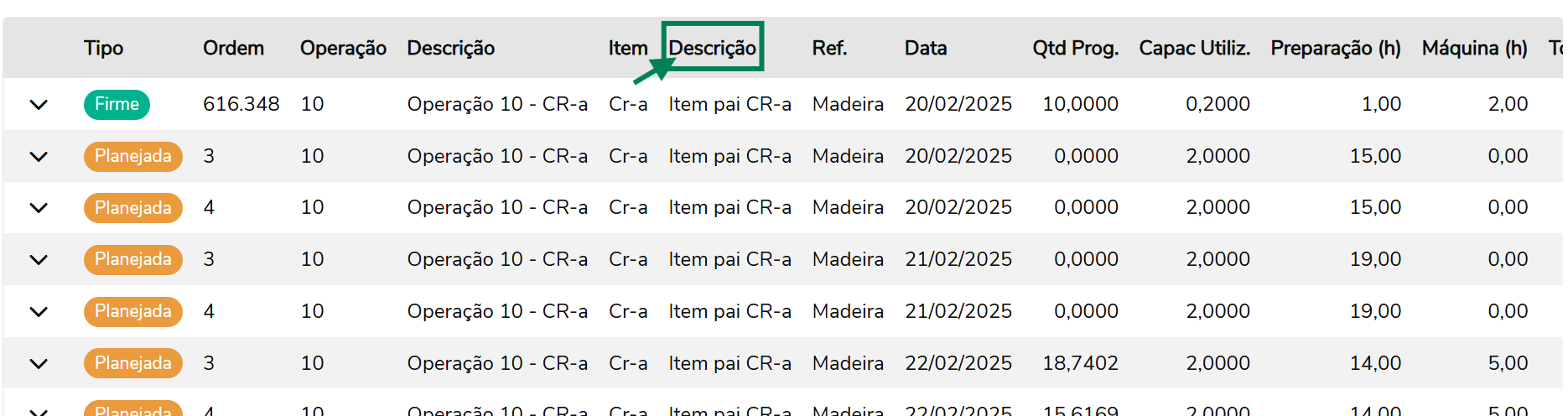
Task: Expand first Planejada row dated 20/02/2025
Action: tap(39, 157)
